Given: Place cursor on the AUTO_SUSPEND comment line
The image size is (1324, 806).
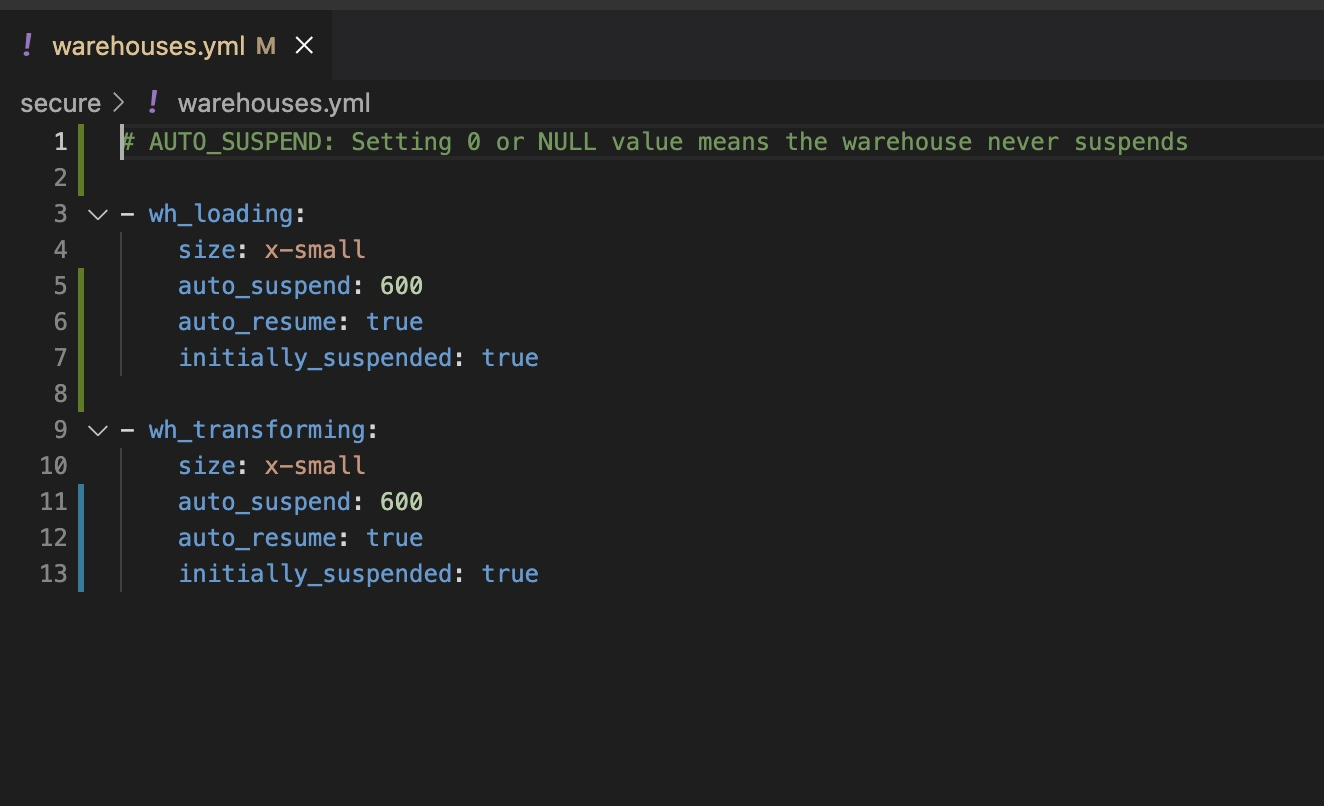Looking at the screenshot, I should (655, 142).
